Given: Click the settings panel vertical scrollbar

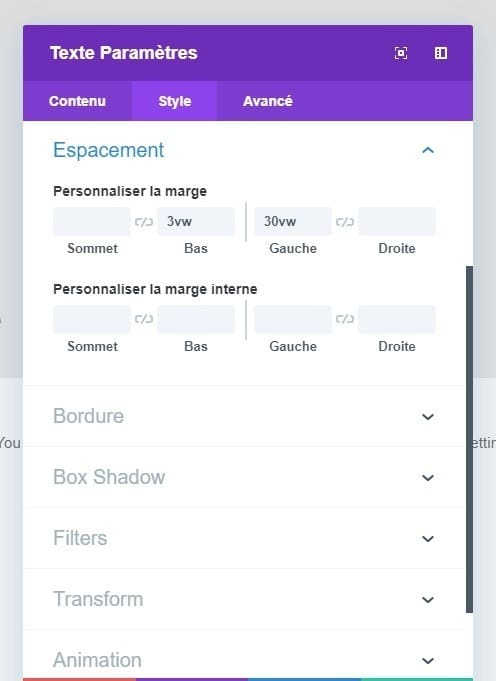Looking at the screenshot, I should pos(469,439).
